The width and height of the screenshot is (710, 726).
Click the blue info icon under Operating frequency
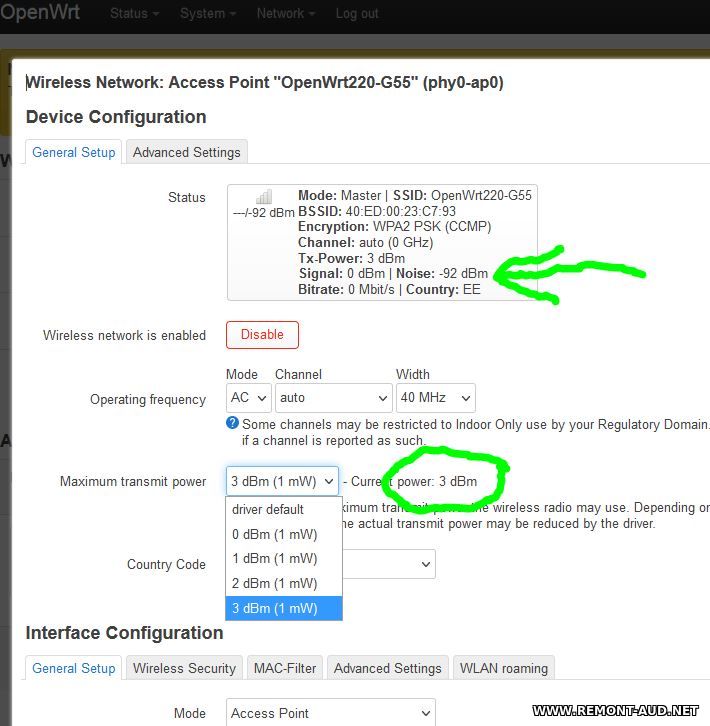pos(233,424)
